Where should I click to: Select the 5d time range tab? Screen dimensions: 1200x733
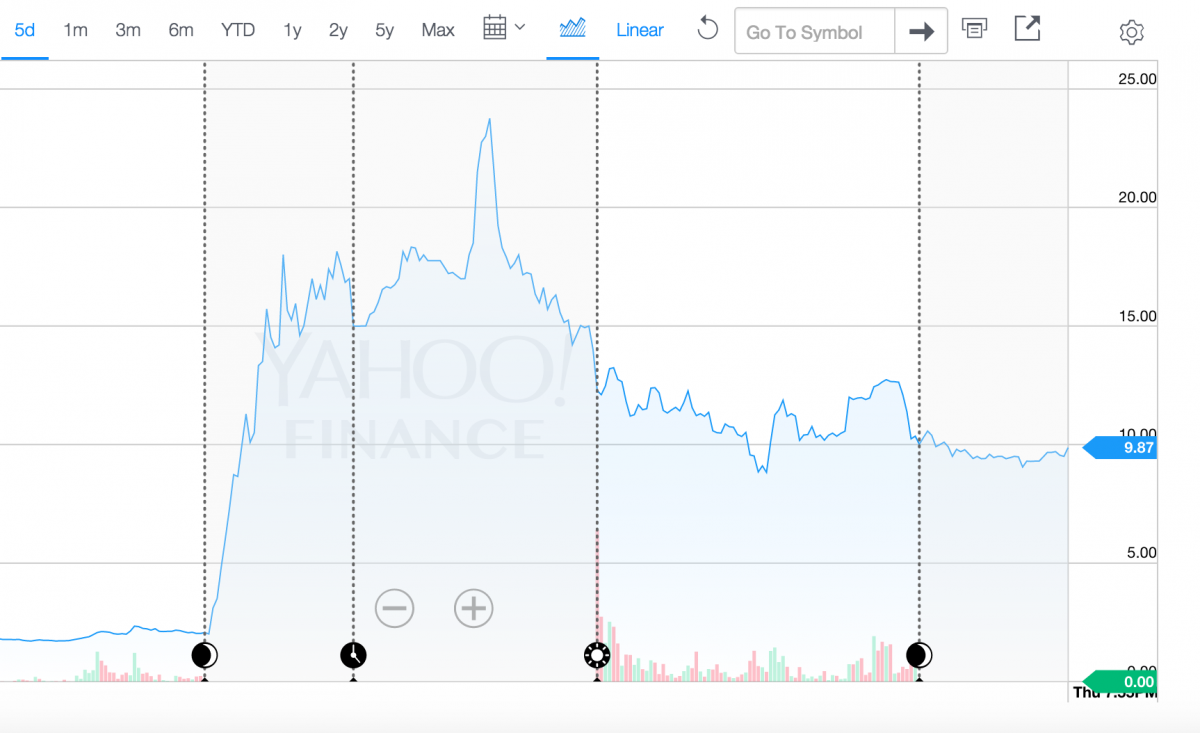24,30
